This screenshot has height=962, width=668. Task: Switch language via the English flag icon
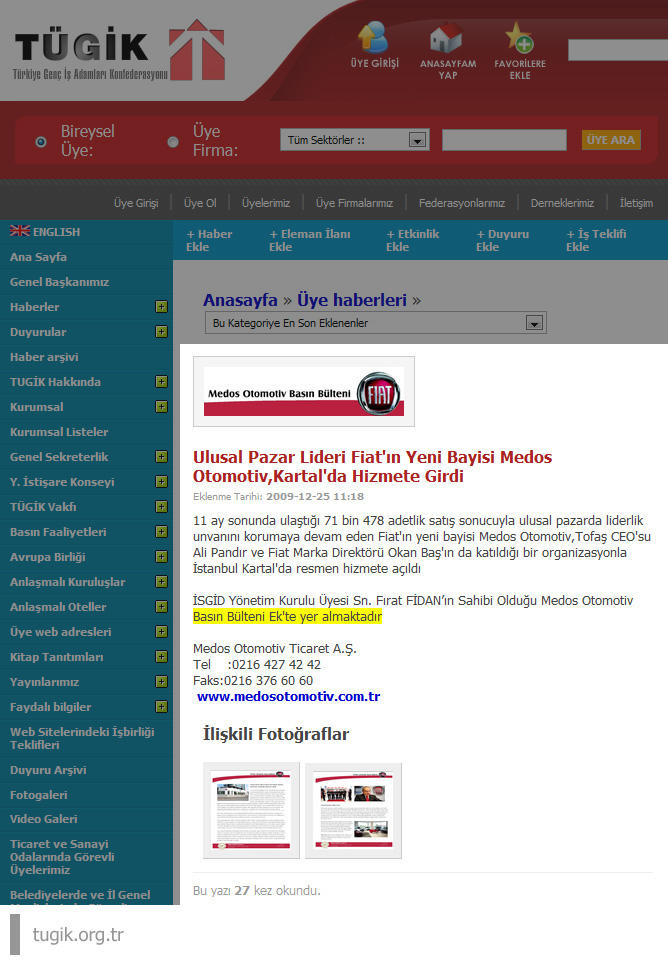pyautogui.click(x=20, y=231)
